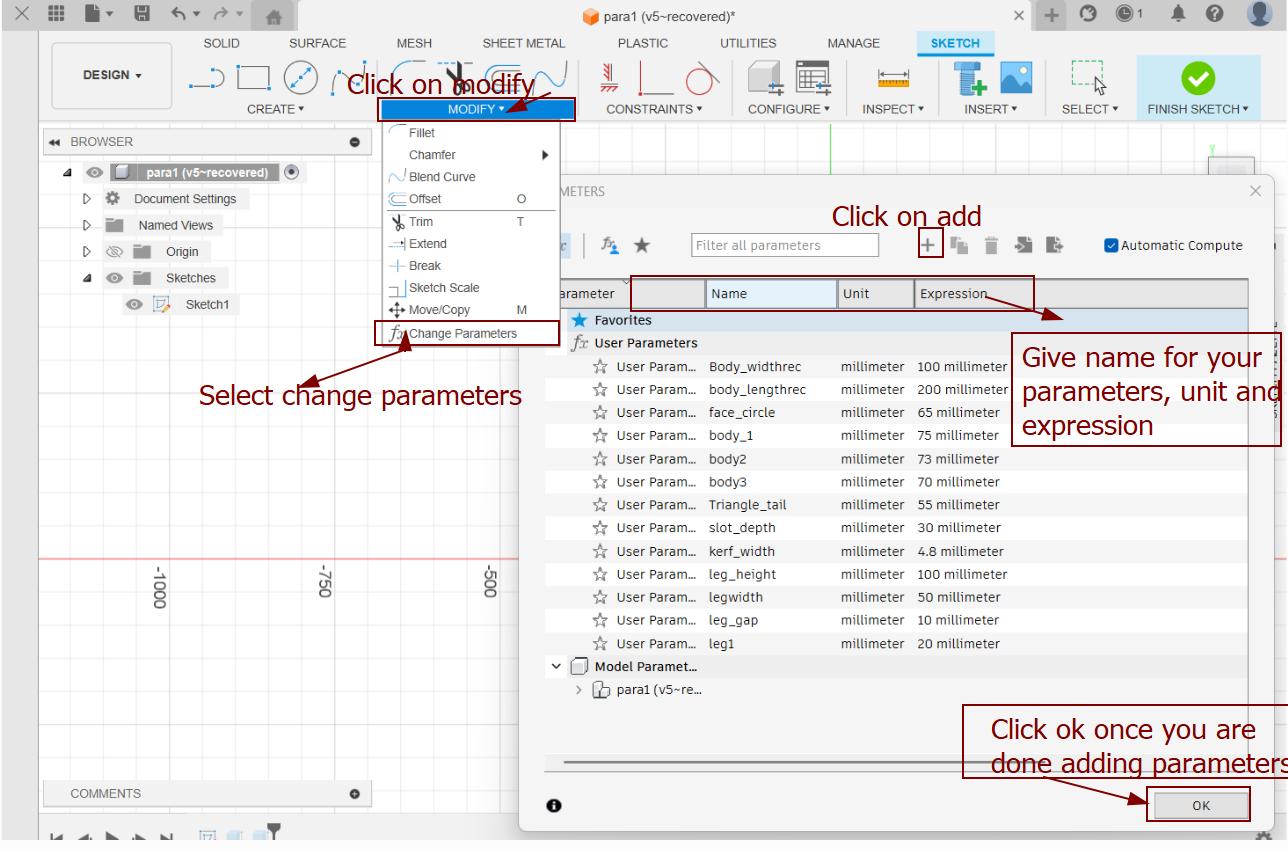Favorite the face_circle parameter star

[x=600, y=413]
